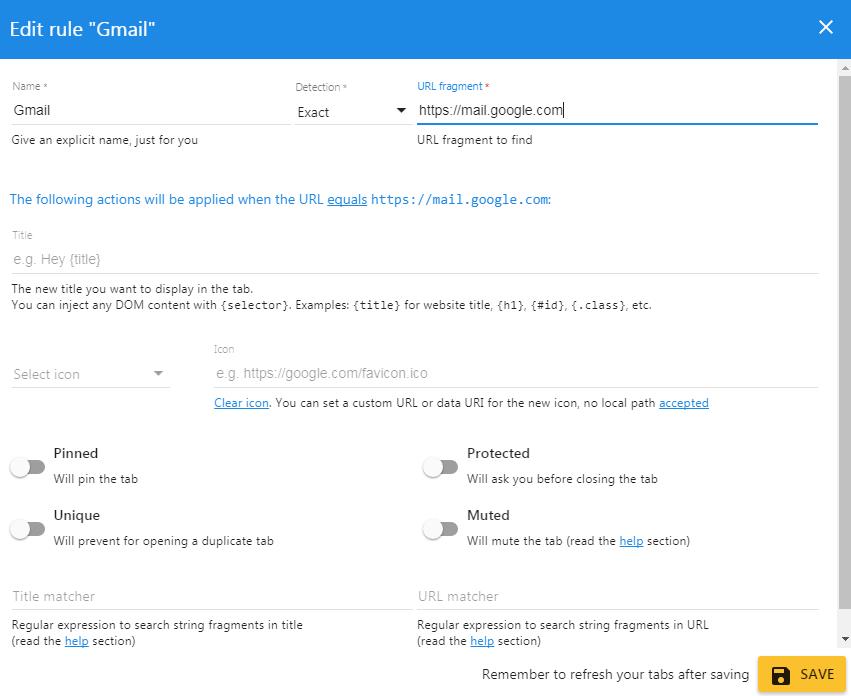Viewport: 851px width, 696px height.
Task: Click the equals link in the description
Action: coord(347,199)
